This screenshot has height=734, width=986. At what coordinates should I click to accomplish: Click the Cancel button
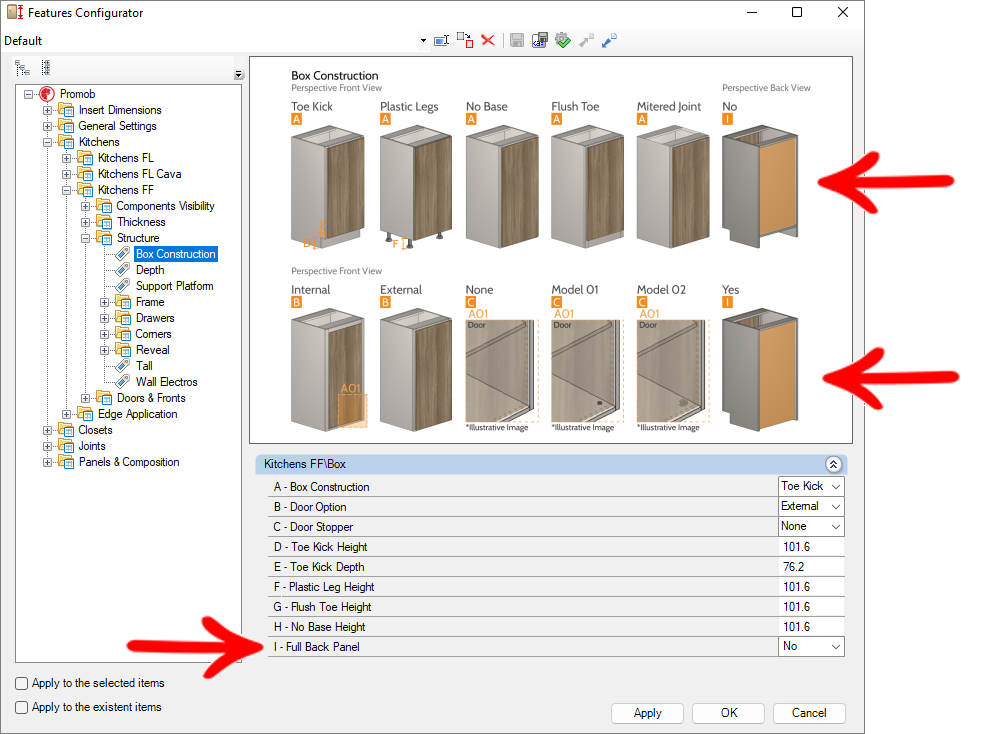tap(809, 713)
